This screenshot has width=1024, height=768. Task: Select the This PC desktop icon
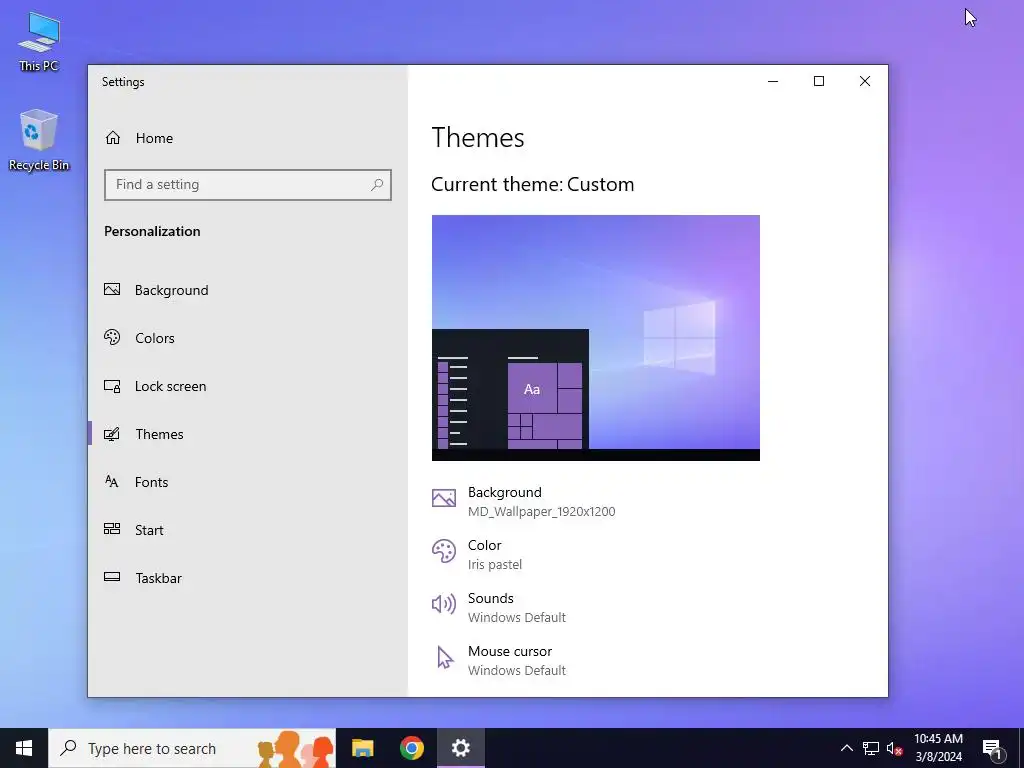tap(39, 41)
